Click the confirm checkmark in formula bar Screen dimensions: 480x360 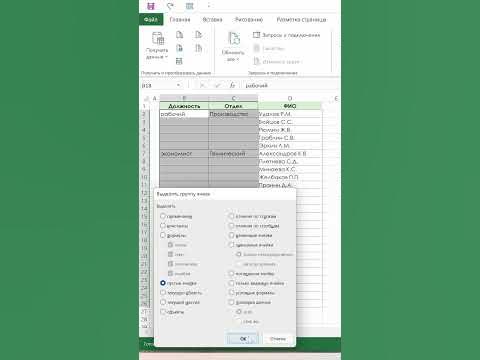click(x=217, y=86)
